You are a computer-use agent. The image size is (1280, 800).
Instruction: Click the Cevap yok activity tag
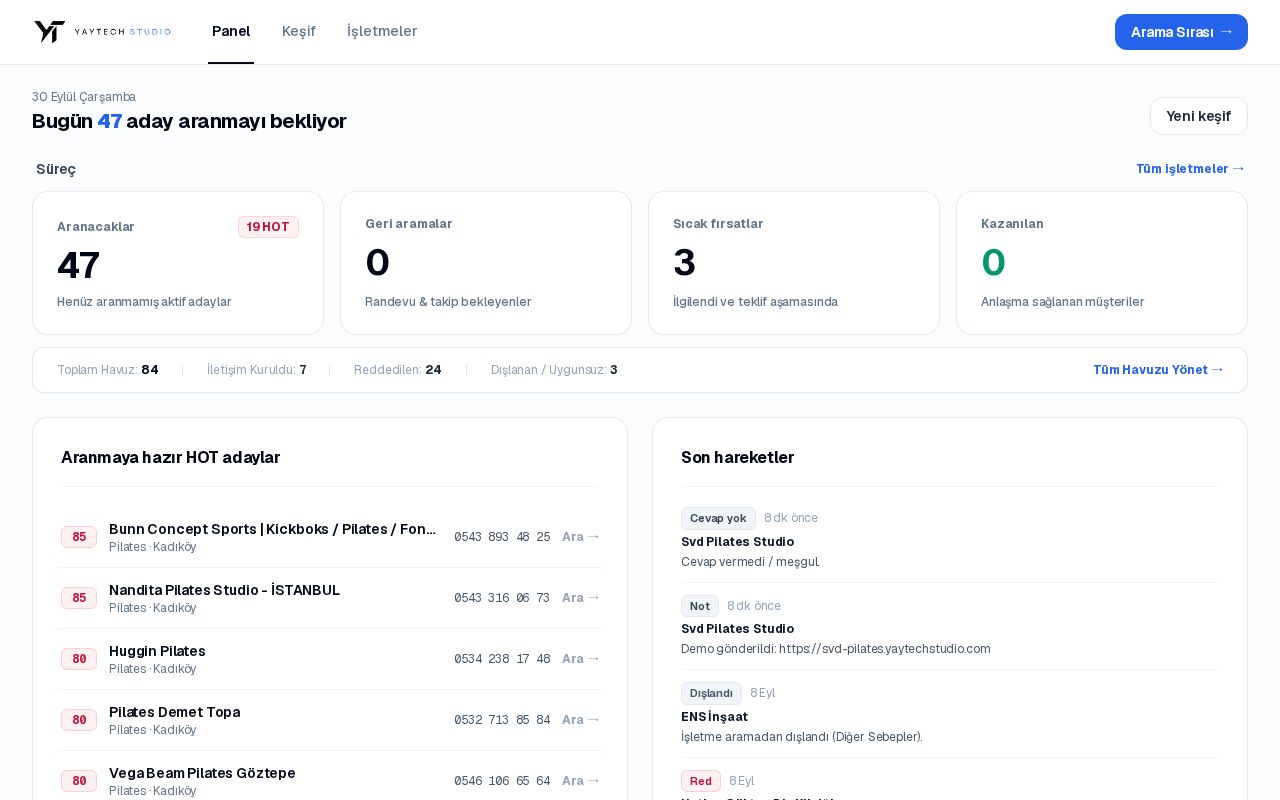click(718, 518)
